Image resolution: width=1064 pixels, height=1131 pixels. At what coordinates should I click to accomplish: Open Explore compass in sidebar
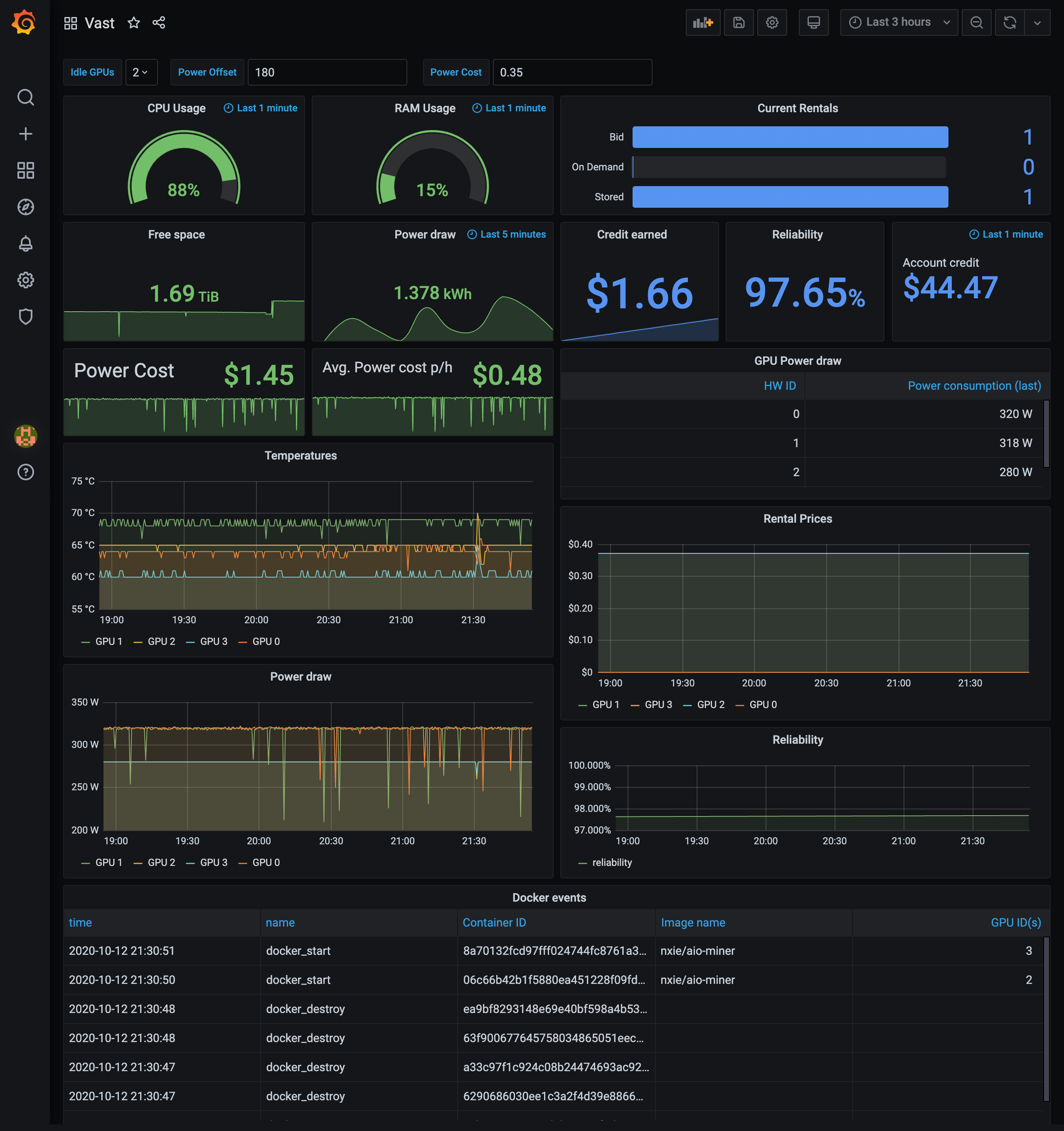coord(26,207)
